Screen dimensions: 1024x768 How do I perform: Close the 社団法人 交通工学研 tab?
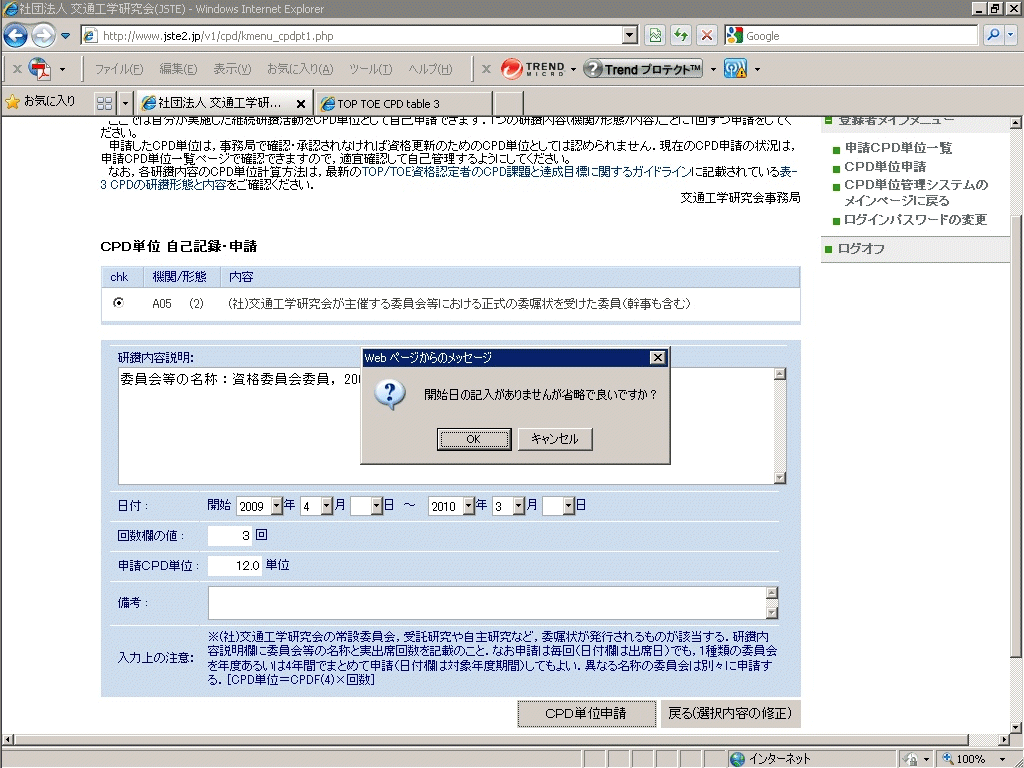300,104
